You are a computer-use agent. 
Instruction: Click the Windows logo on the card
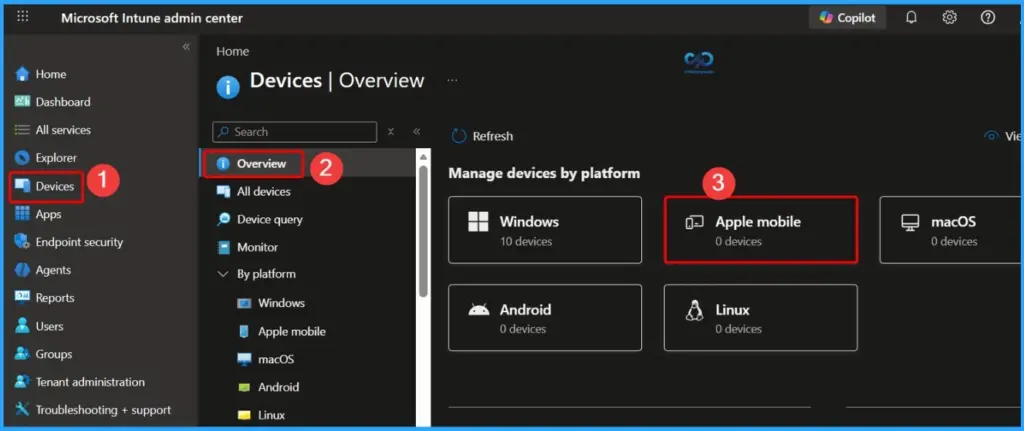(x=479, y=222)
